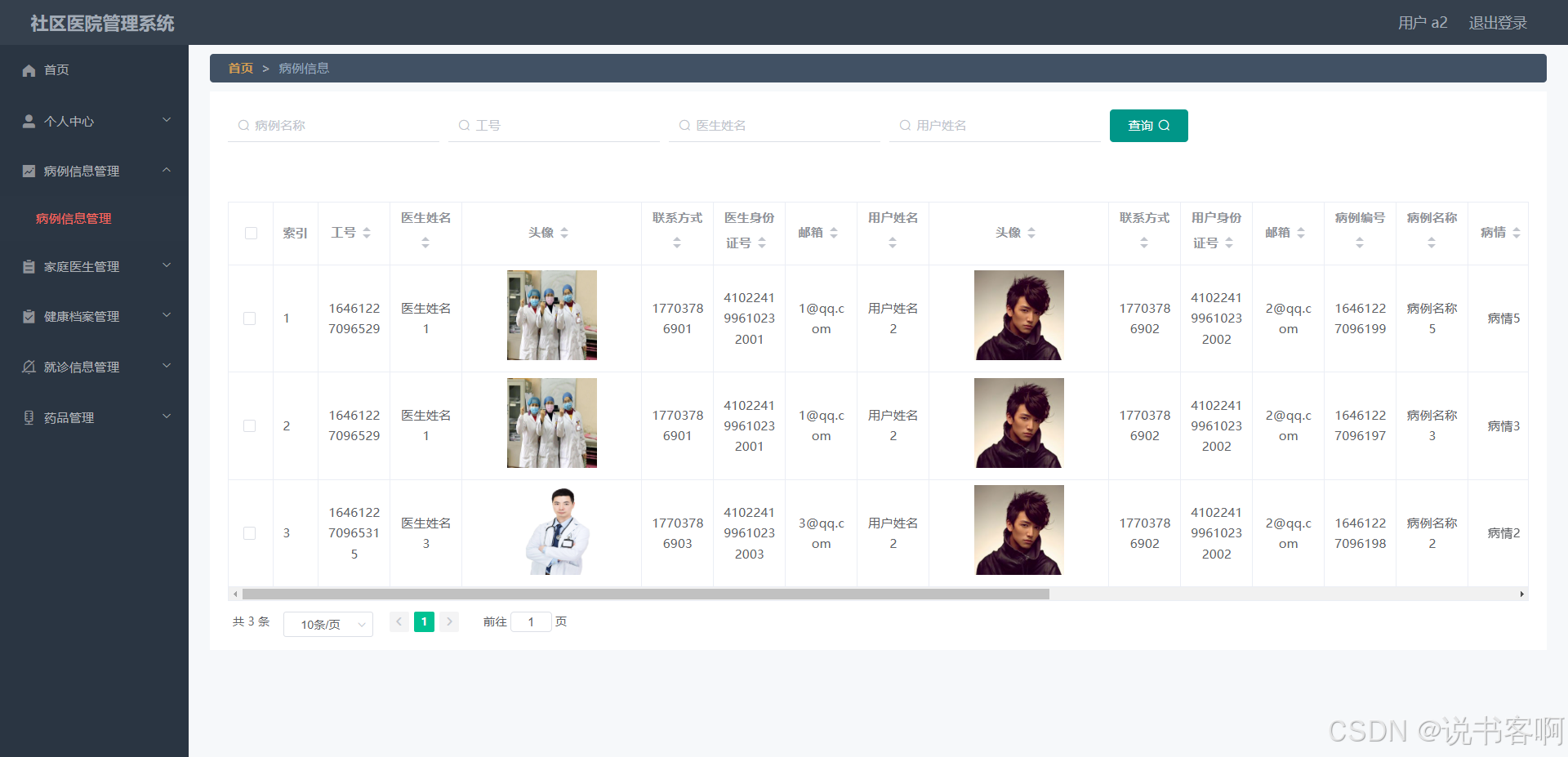Open row 1 doctor group photo
Screen dimensions: 1568x757
point(552,315)
